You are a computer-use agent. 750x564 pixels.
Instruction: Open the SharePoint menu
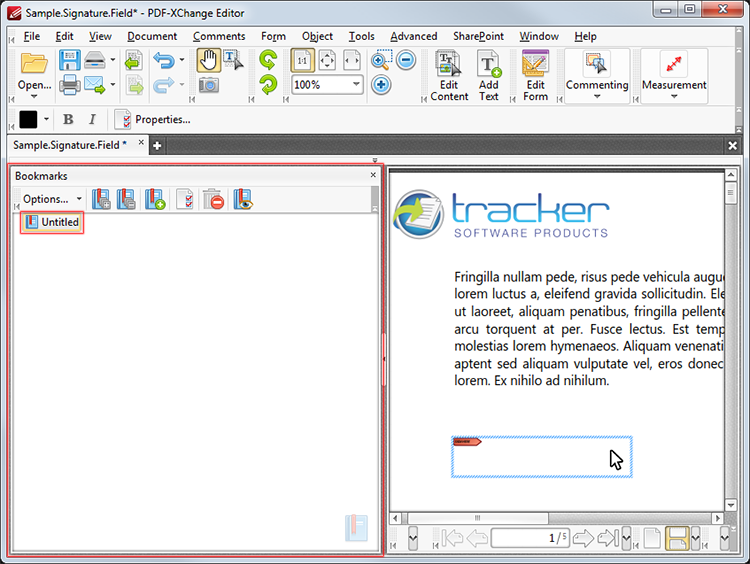coord(478,36)
